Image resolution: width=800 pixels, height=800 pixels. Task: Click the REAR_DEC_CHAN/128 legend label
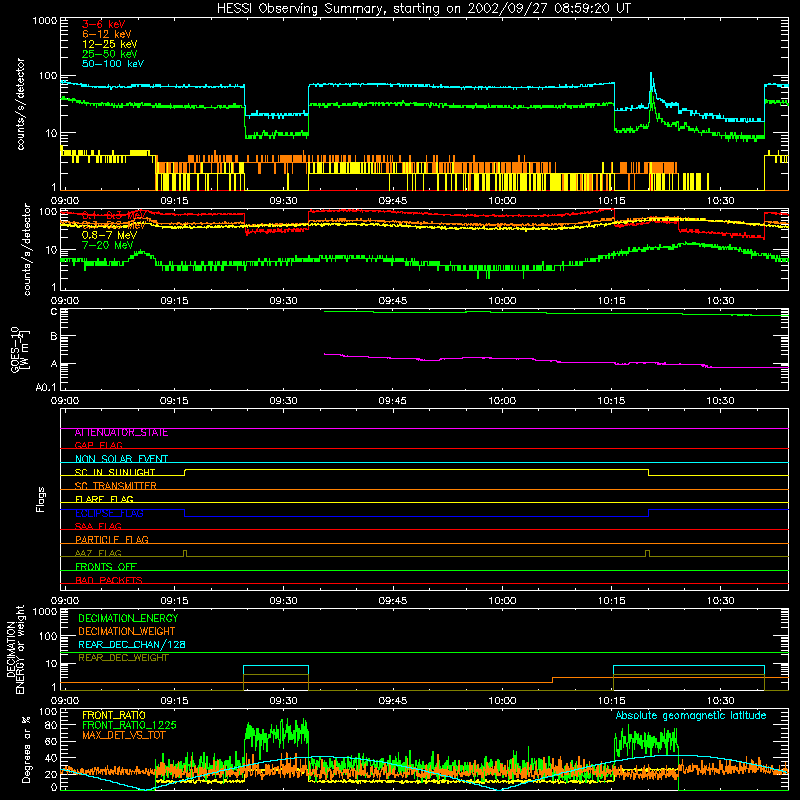coord(132,645)
